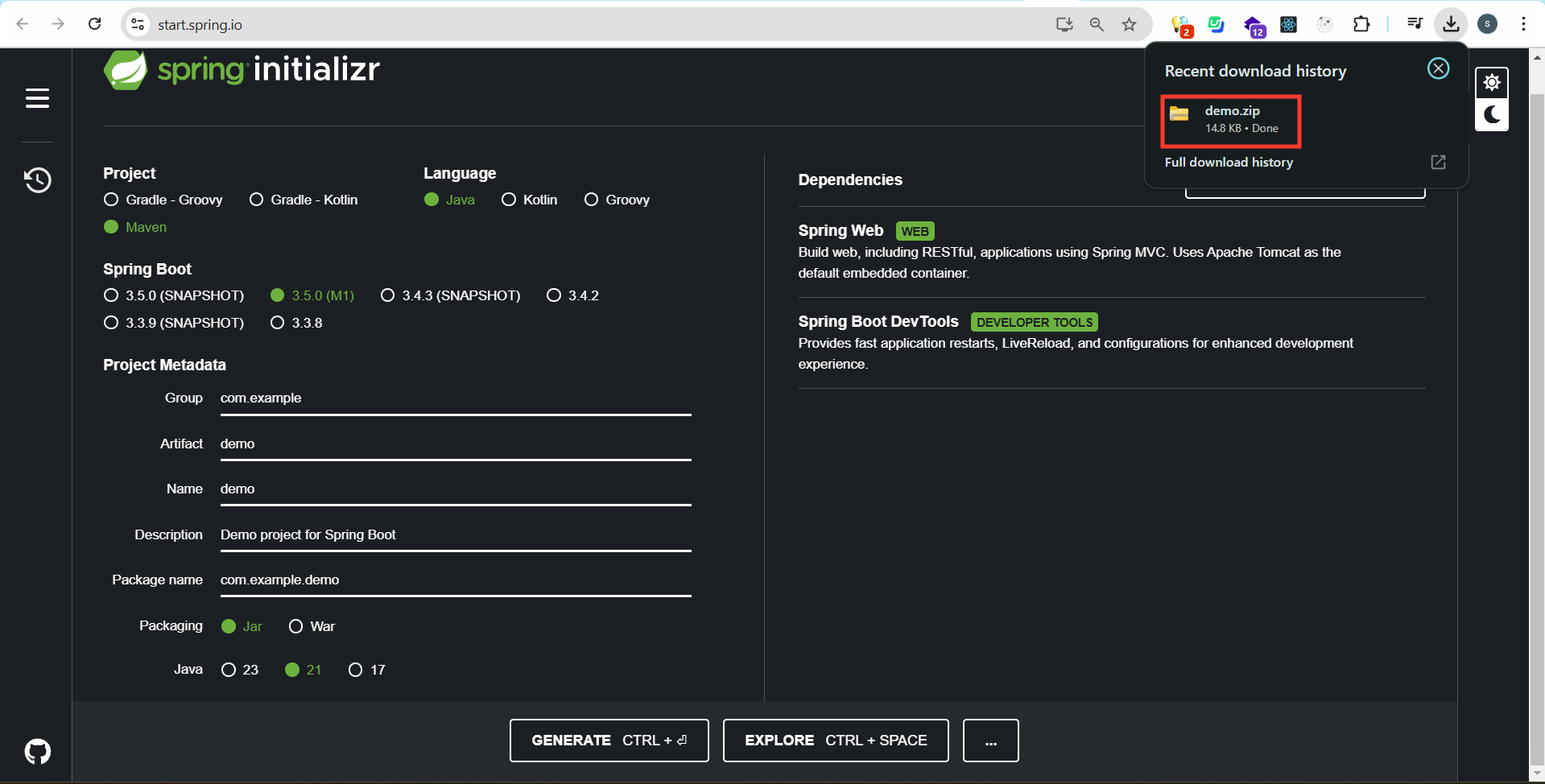The height and width of the screenshot is (784, 1545).
Task: Select Java 21
Action: click(304, 670)
